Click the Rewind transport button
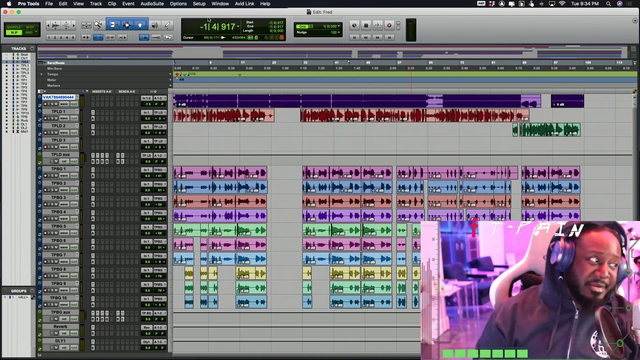 366,37
